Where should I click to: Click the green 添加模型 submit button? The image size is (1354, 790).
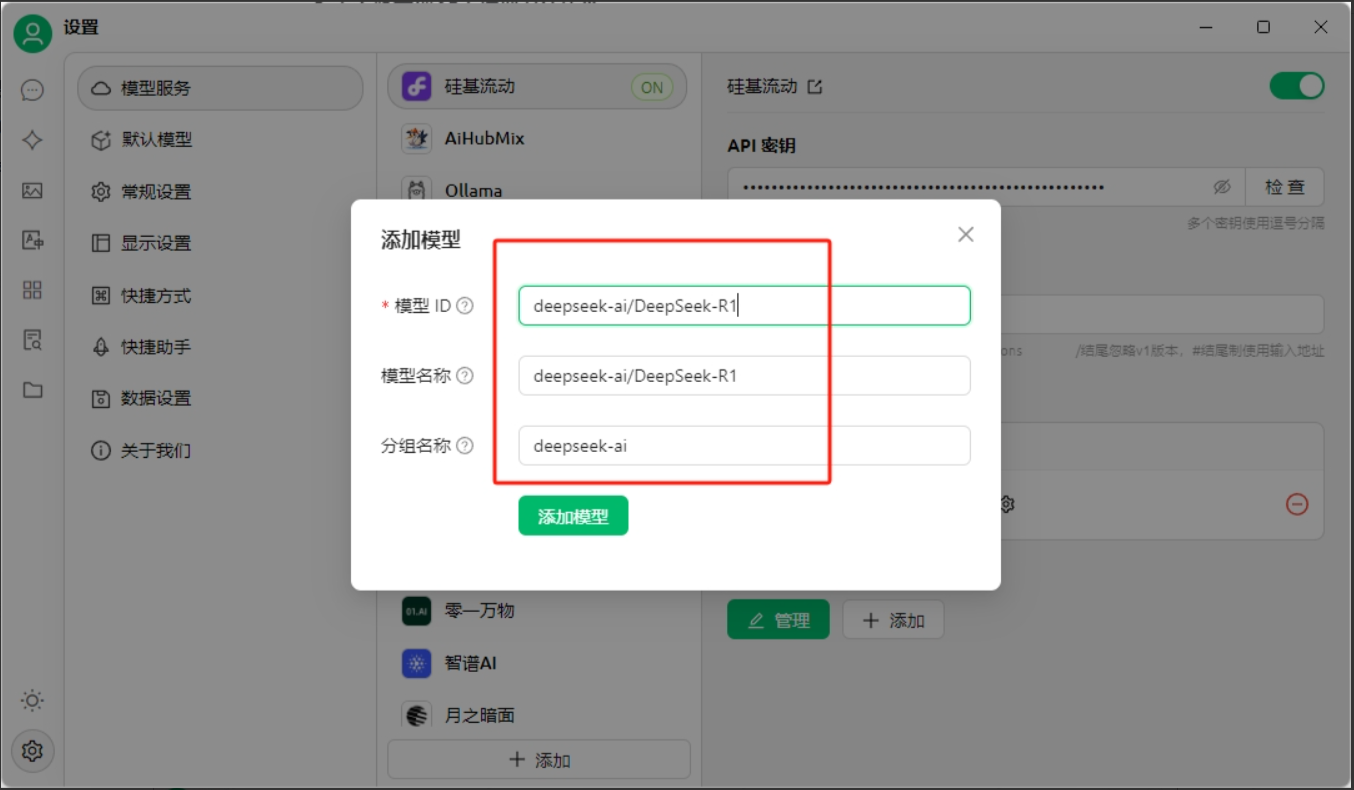[573, 516]
